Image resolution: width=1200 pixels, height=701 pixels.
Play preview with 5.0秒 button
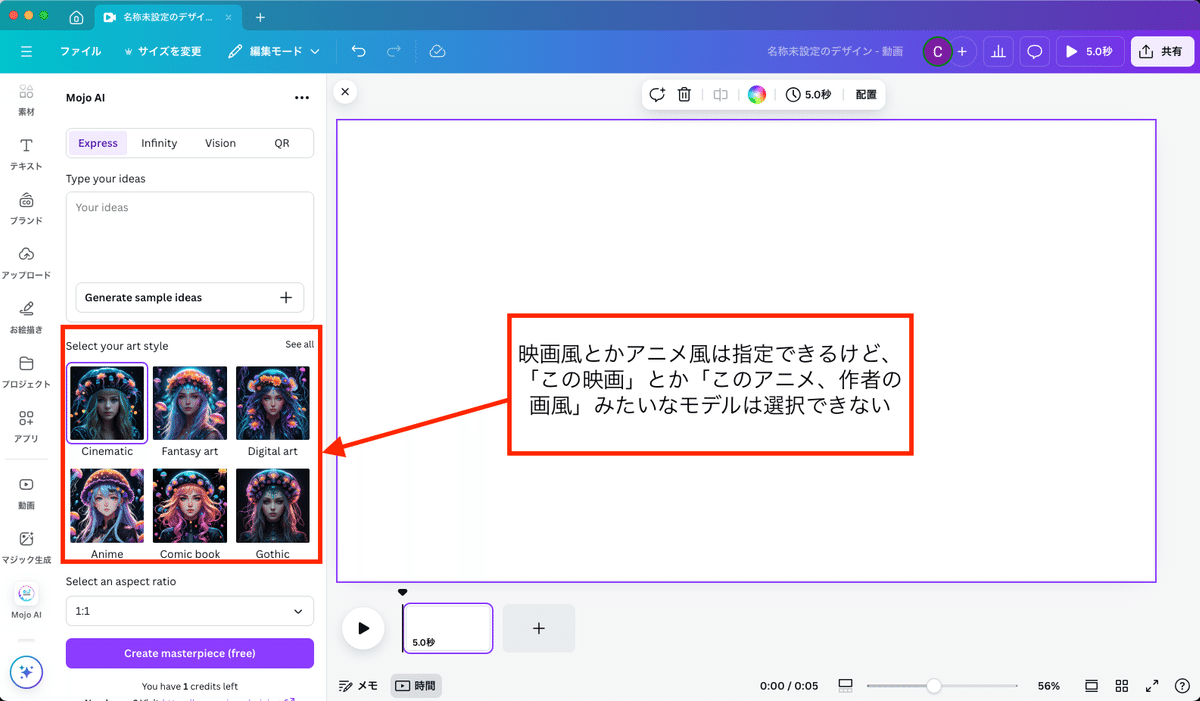[x=1089, y=51]
